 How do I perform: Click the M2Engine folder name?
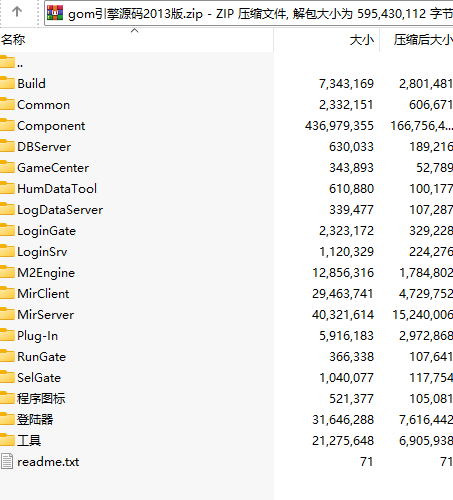(x=46, y=273)
